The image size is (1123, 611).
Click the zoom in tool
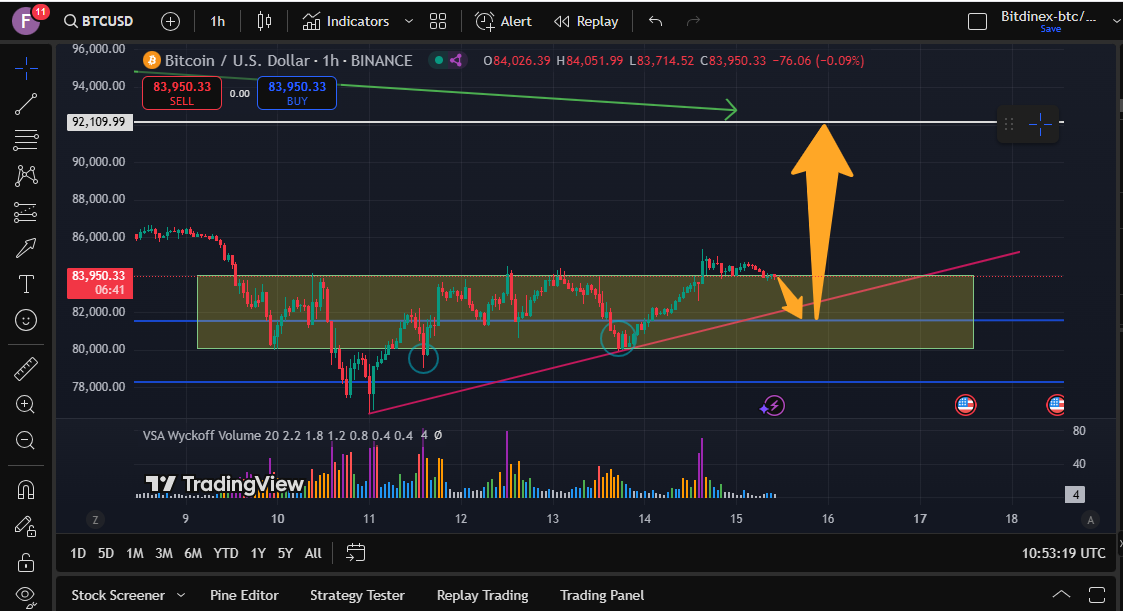tap(26, 405)
